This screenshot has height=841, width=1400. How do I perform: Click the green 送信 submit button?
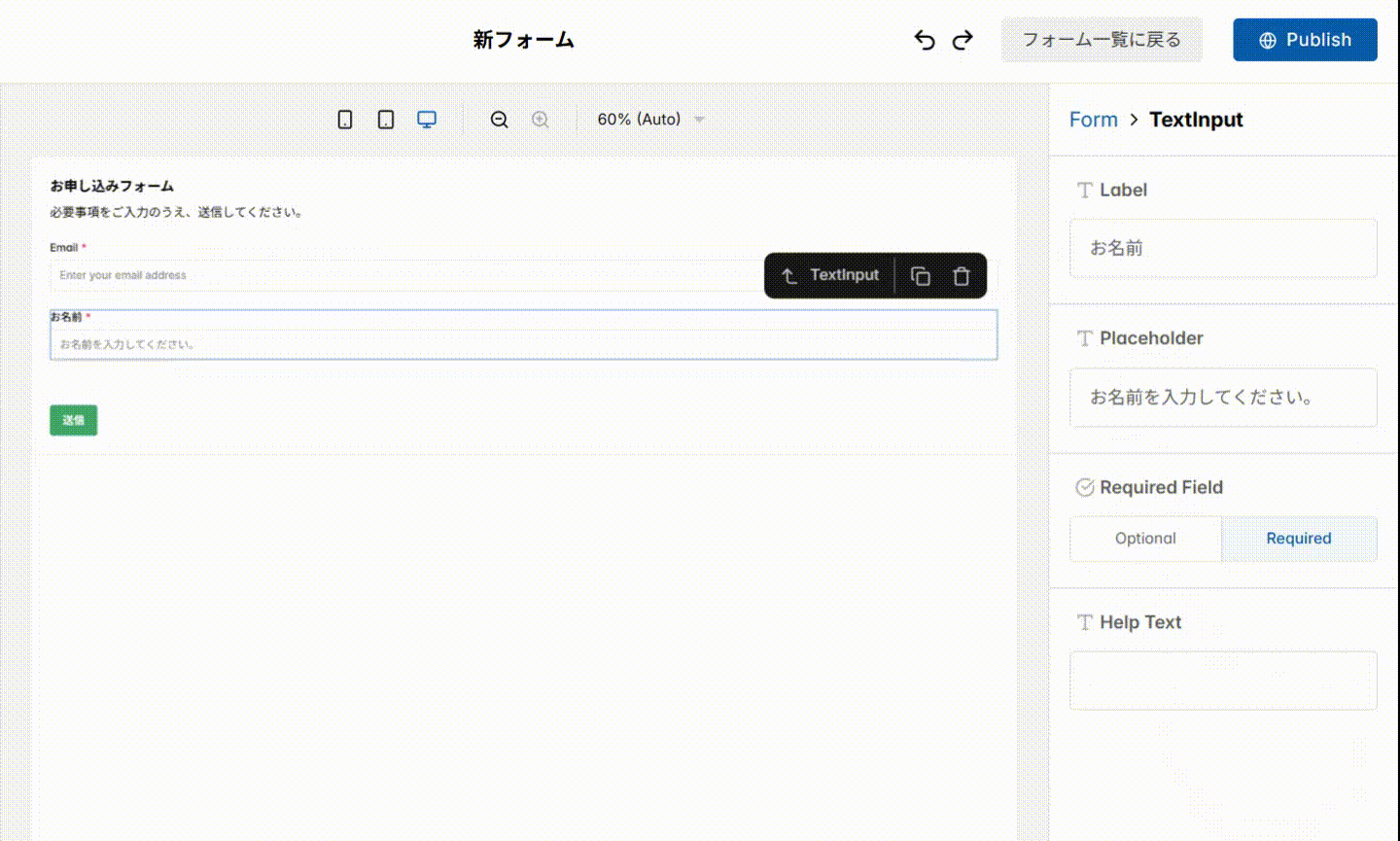click(73, 419)
